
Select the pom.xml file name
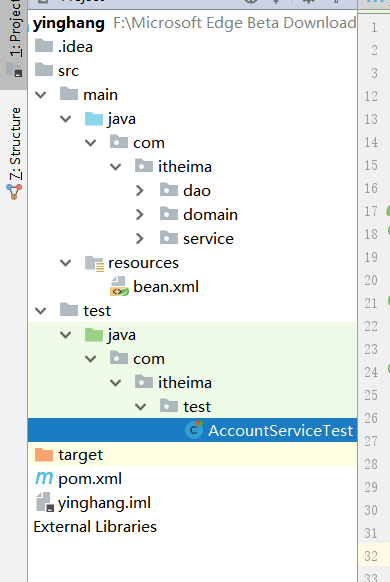pyautogui.click(x=90, y=479)
